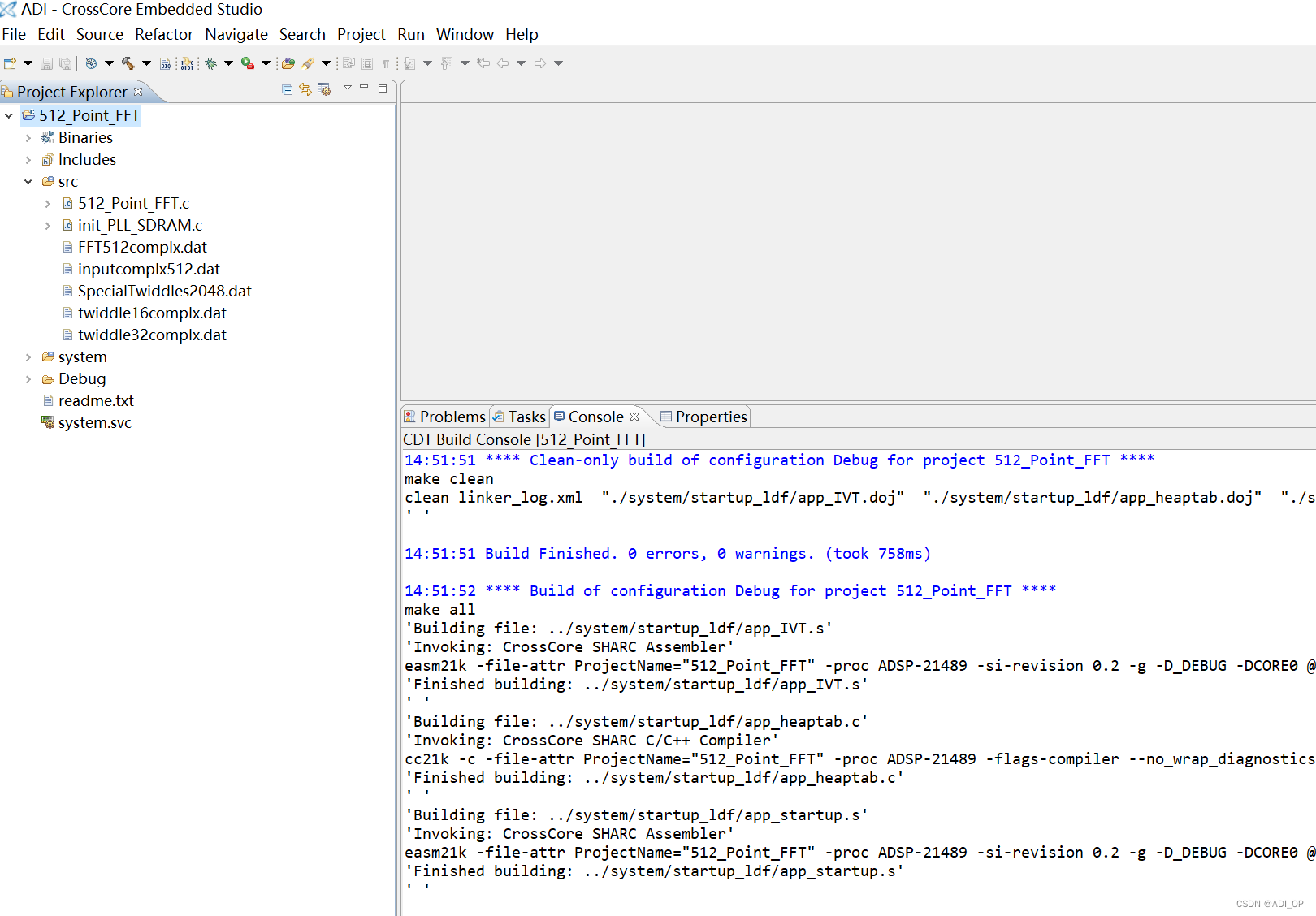Toggle the Word Wrap toolbar icon
Screen dimensions: 1316x916
coord(348,63)
